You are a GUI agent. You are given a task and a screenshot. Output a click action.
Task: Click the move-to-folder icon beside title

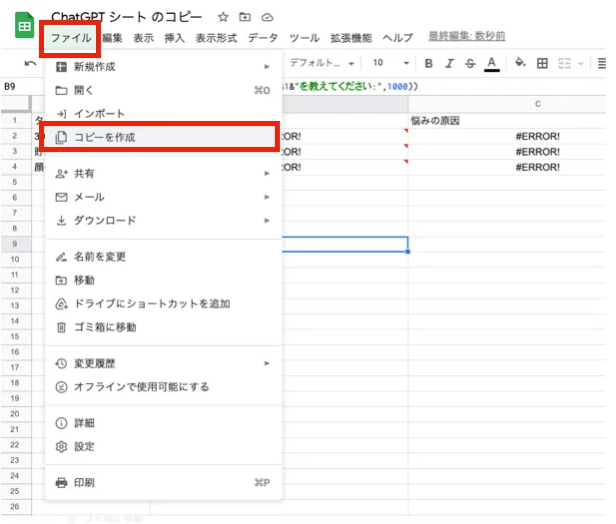coord(245,17)
